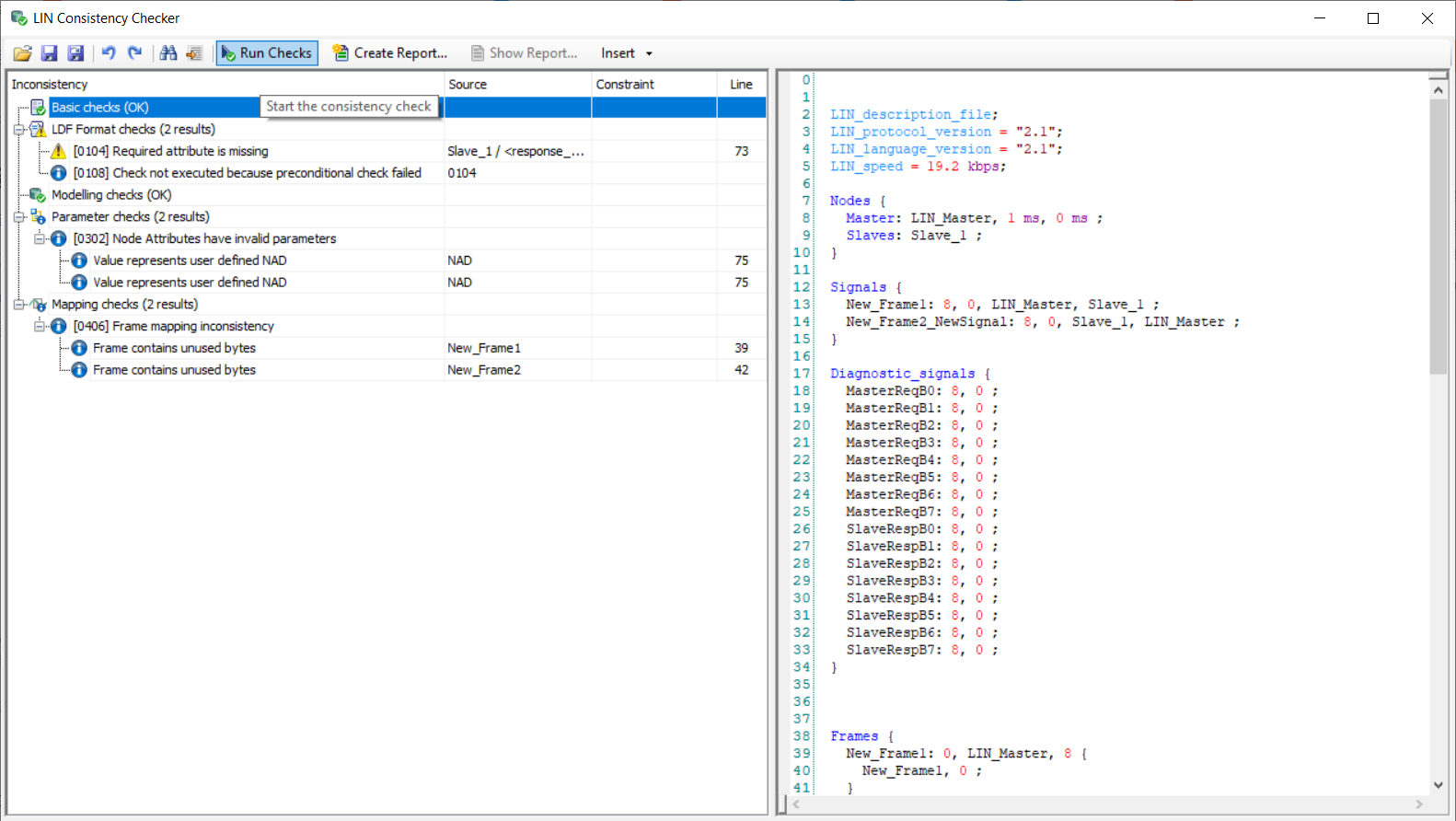Click the greyed-out Show Report button
Viewport: 1456px width, 821px height.
coord(525,53)
